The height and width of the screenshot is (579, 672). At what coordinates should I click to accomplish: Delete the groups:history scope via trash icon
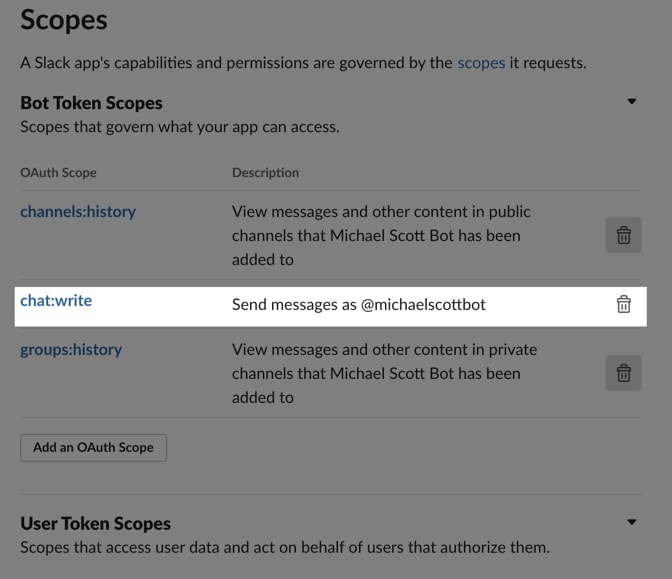tap(624, 373)
